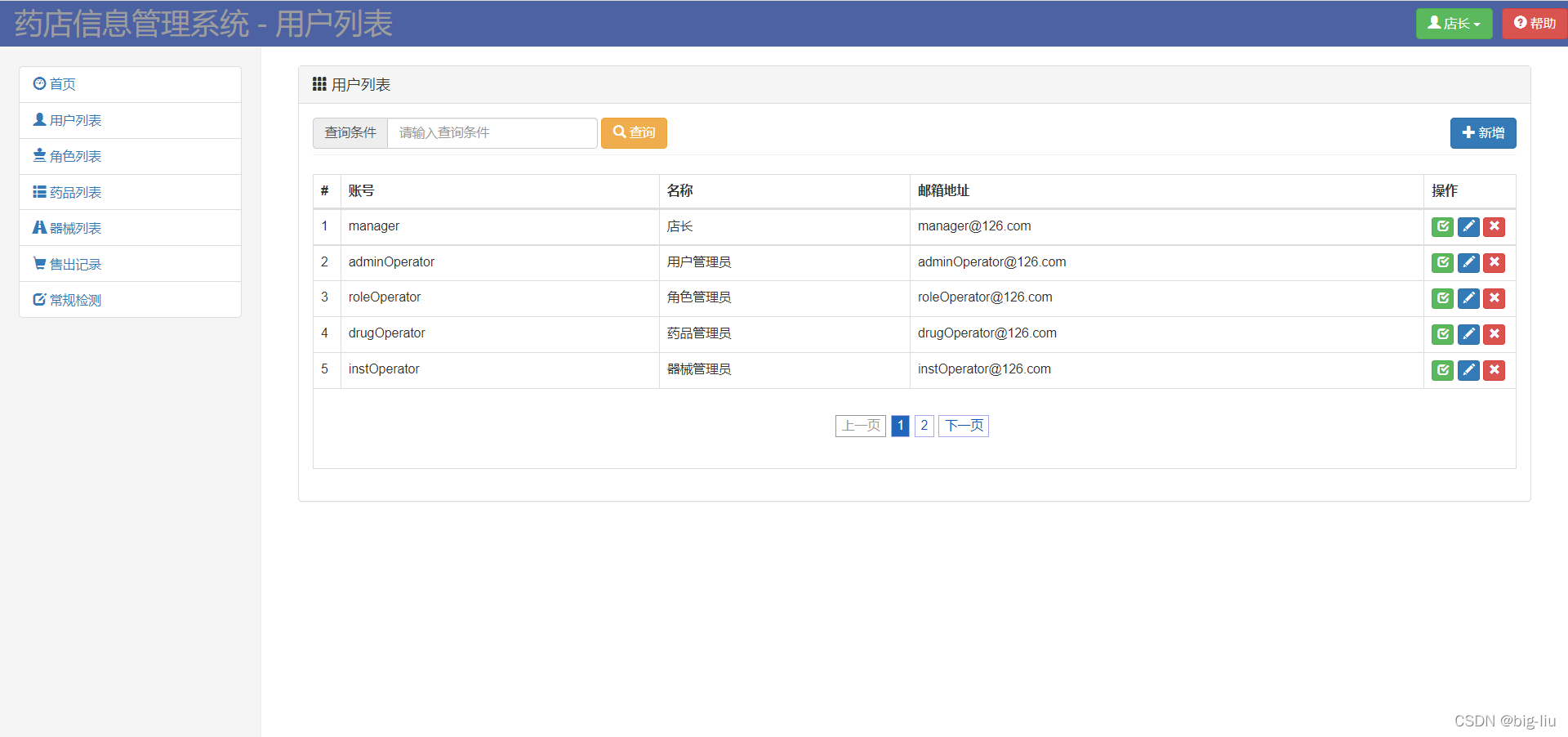Click the 名称 column header

pyautogui.click(x=784, y=191)
